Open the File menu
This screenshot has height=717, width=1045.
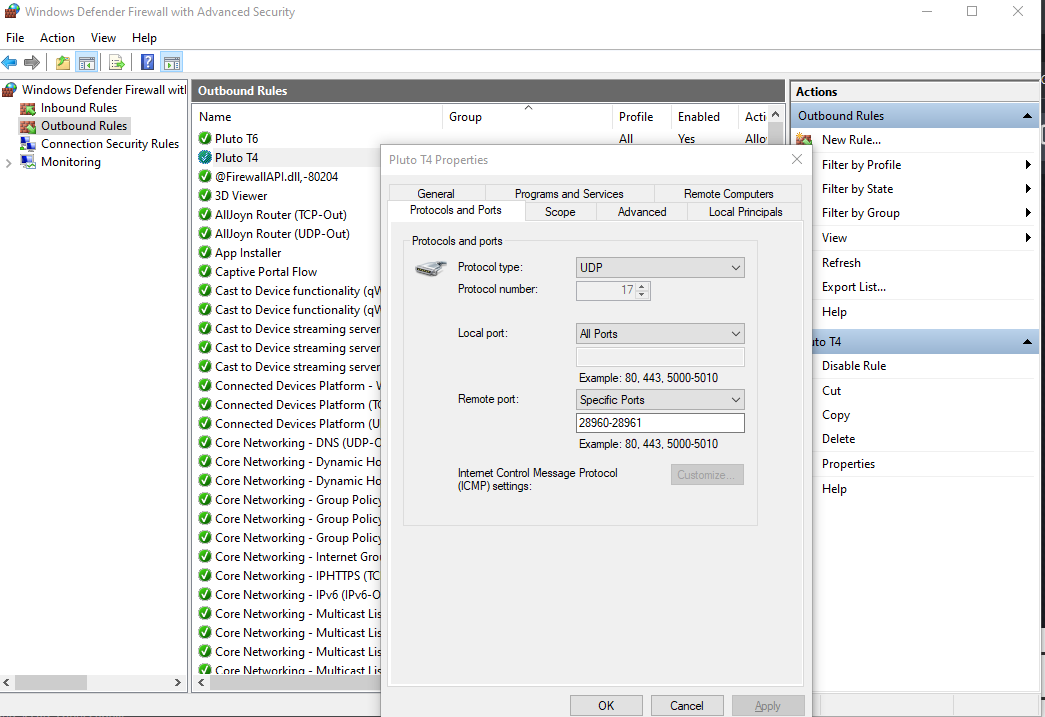[15, 38]
